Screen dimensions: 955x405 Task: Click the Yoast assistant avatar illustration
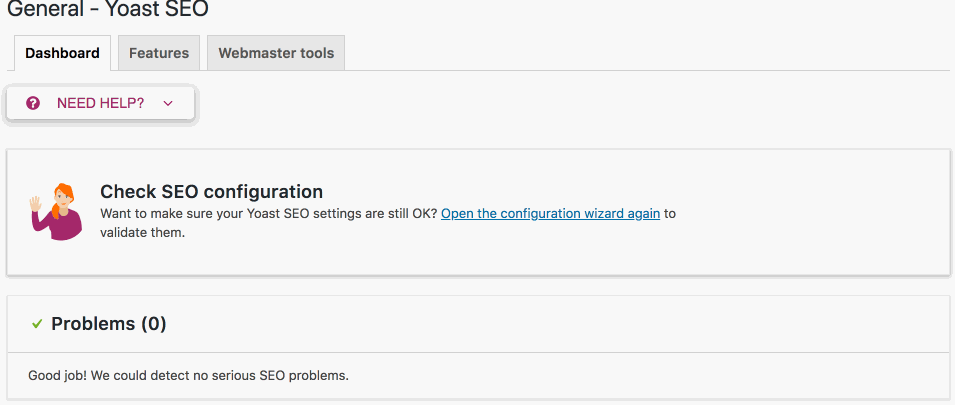click(x=55, y=212)
